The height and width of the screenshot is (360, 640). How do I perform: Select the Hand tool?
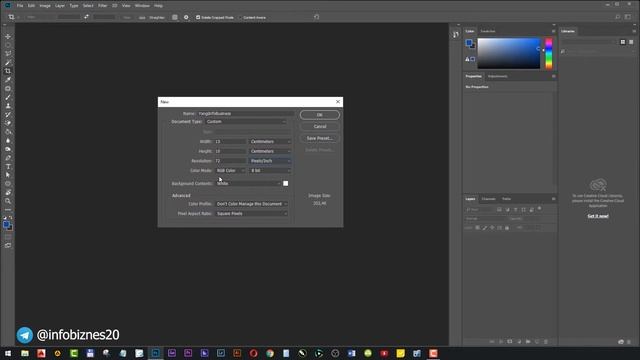[x=8, y=192]
